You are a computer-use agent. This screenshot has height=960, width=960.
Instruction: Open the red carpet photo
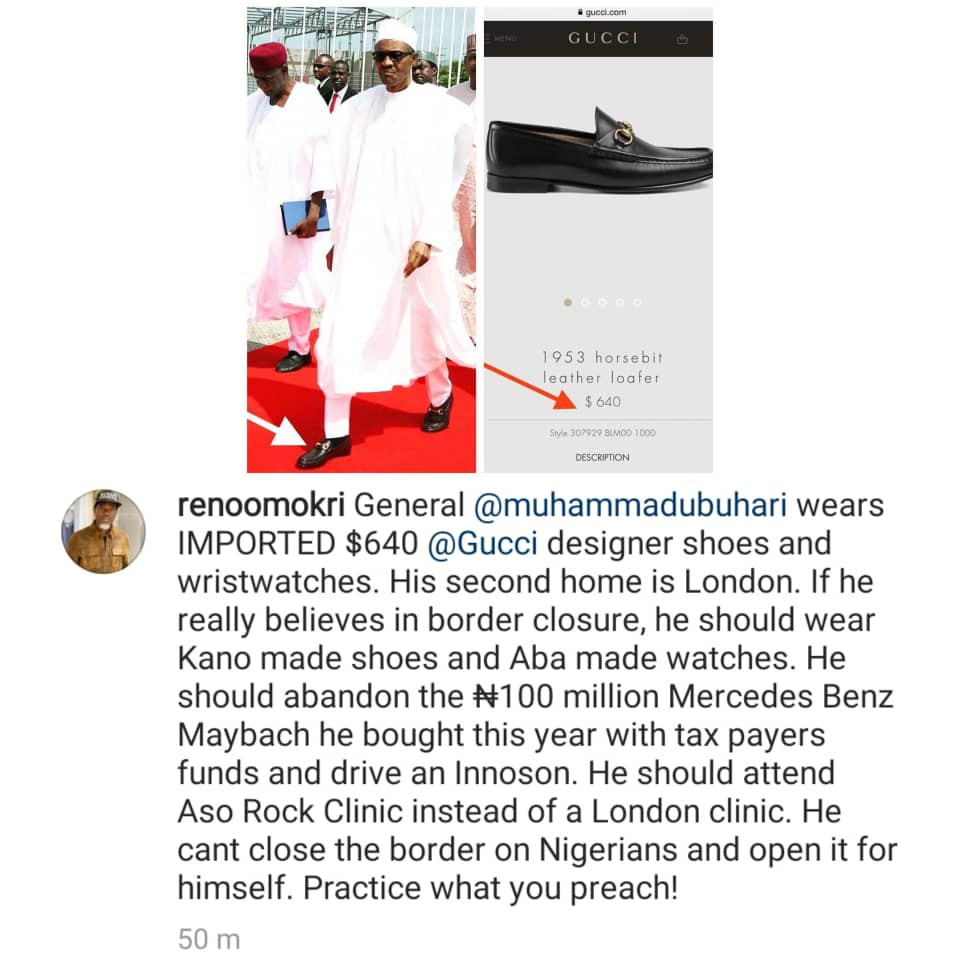coord(361,240)
